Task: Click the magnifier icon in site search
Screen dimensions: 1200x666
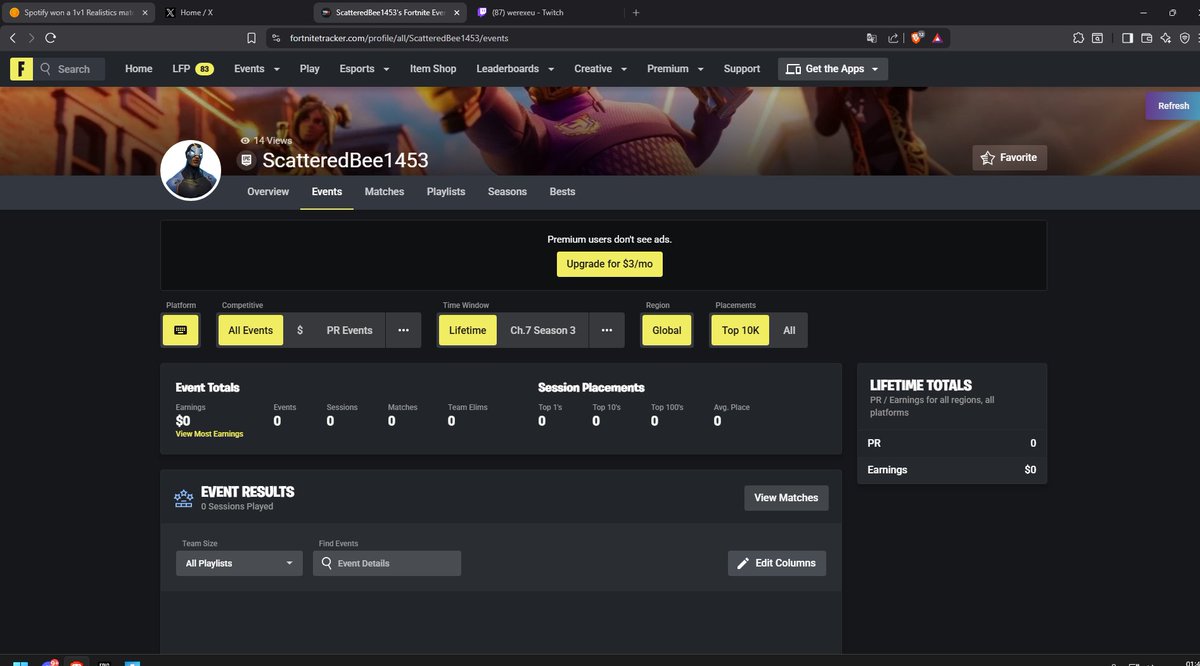Action: click(x=47, y=69)
